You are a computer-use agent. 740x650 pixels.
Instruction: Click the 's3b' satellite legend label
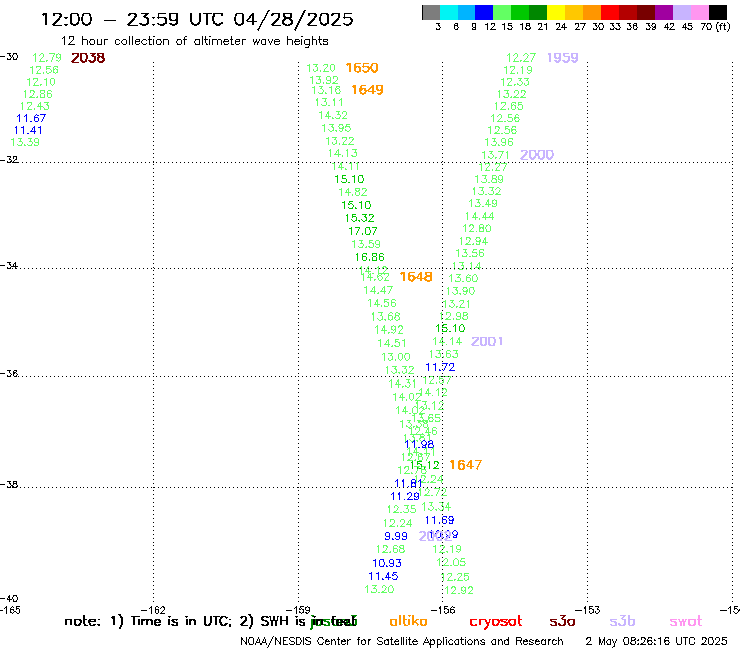622,621
